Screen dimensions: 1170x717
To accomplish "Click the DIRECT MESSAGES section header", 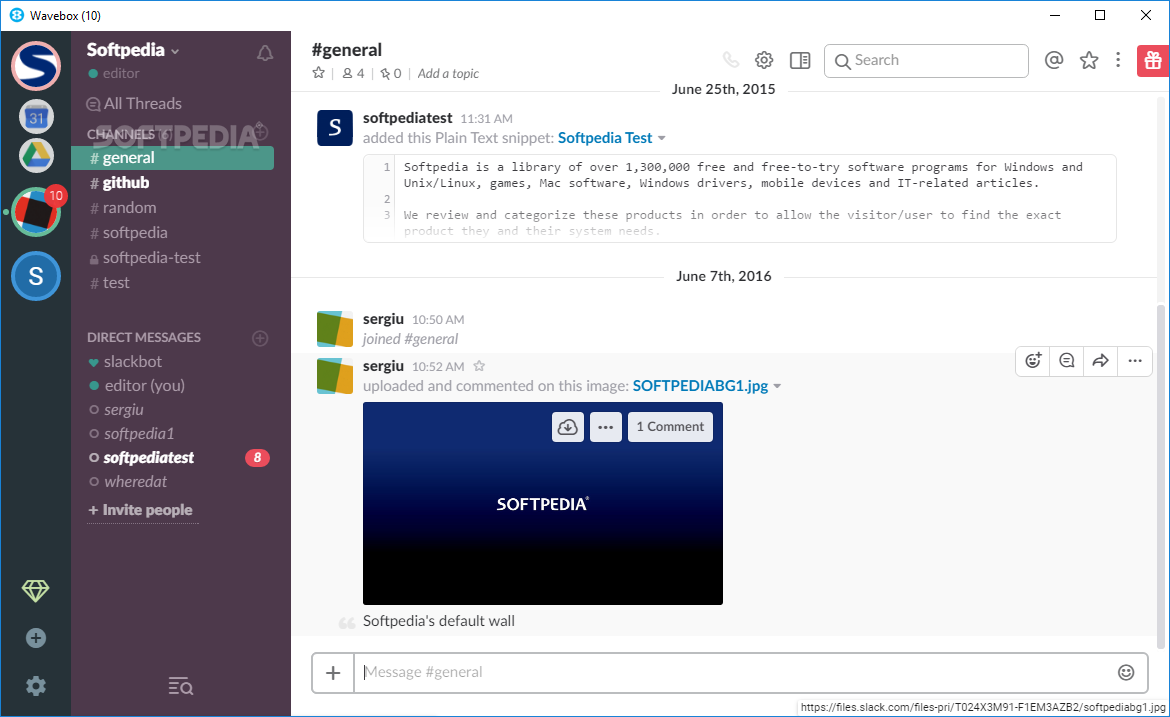I will [x=144, y=337].
